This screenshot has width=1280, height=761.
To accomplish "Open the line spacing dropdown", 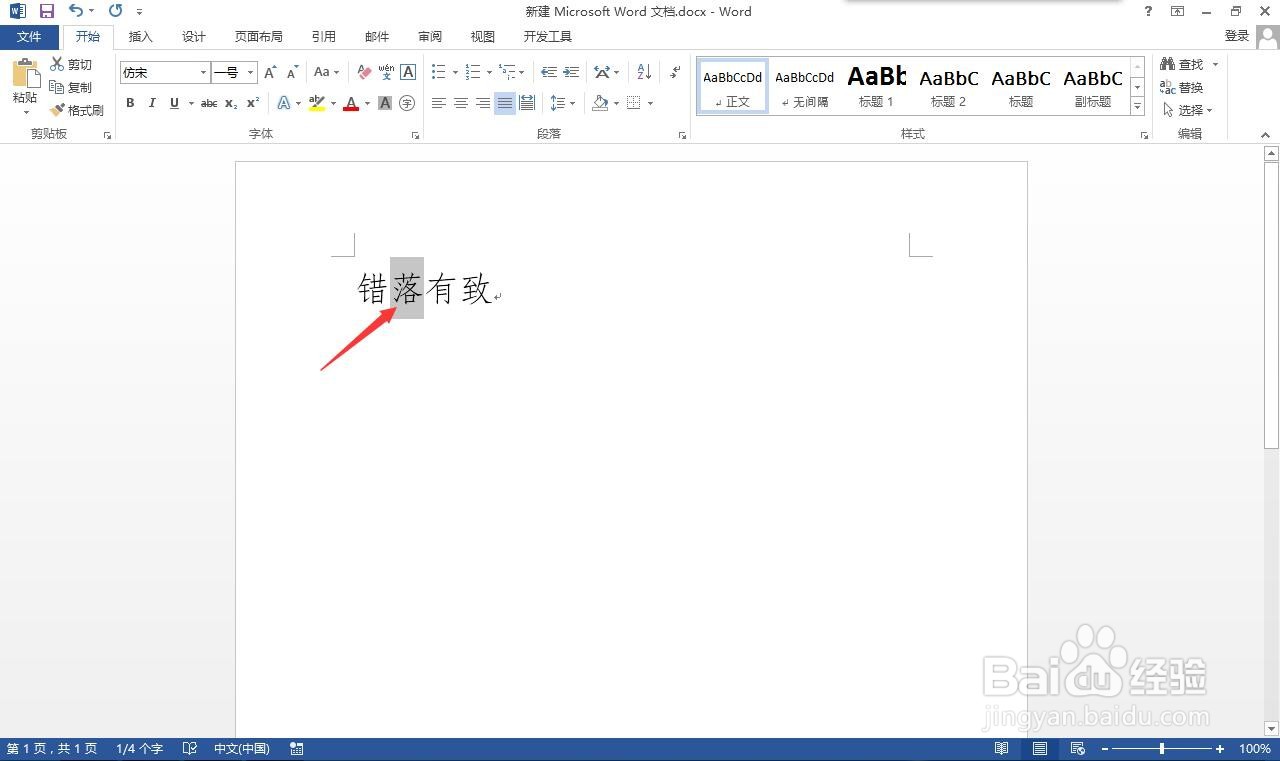I will 563,103.
